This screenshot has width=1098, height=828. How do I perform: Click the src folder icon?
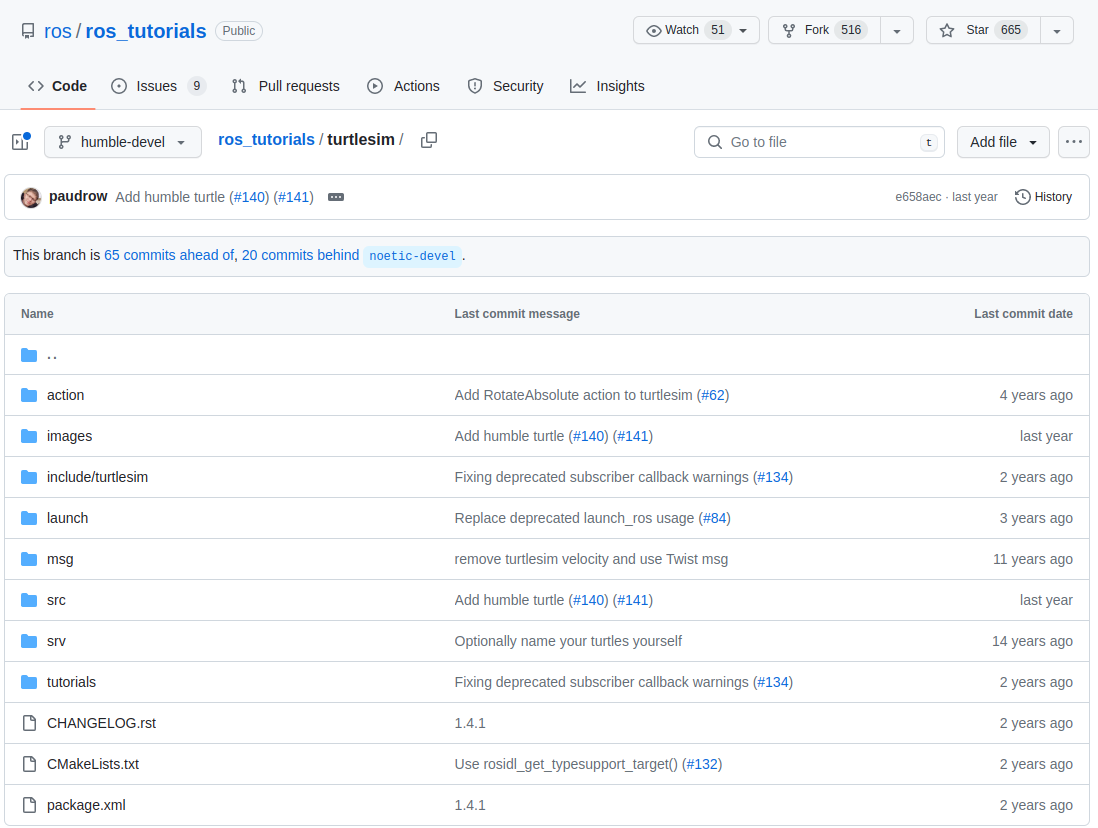pos(29,600)
